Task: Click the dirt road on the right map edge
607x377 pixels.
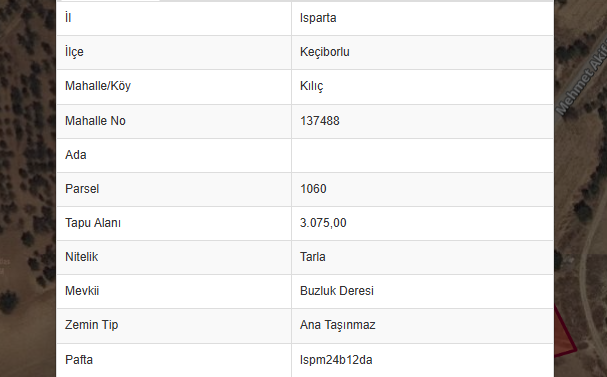Action: click(x=586, y=271)
